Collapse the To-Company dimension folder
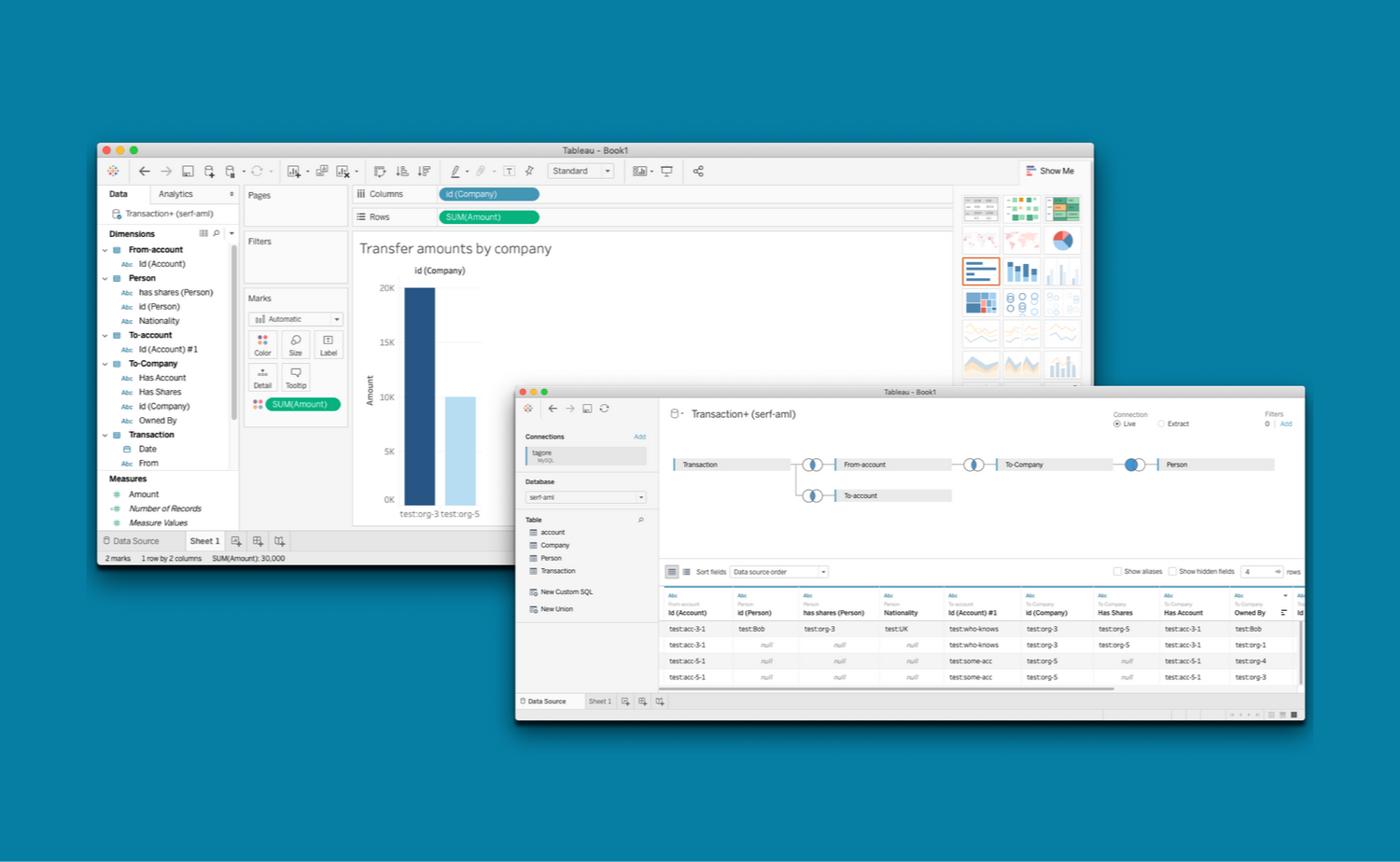Viewport: 1400px width, 862px height. [x=105, y=364]
